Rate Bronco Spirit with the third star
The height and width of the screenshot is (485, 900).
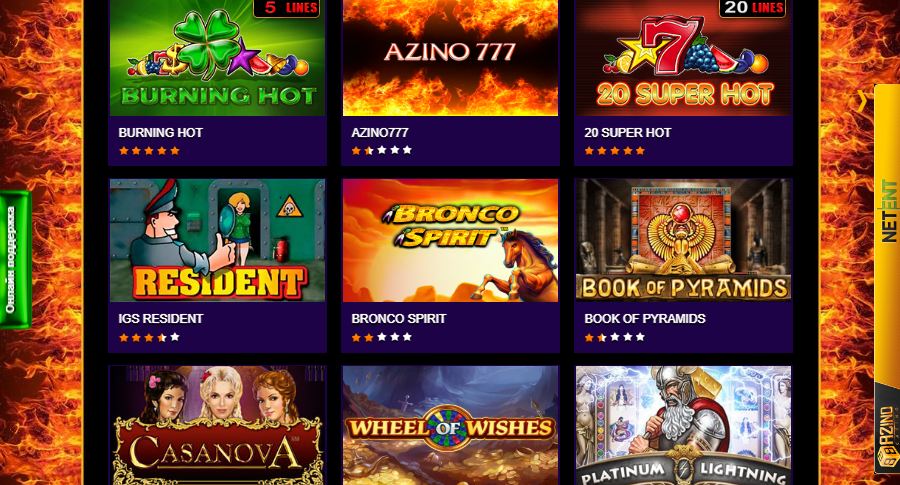point(382,337)
